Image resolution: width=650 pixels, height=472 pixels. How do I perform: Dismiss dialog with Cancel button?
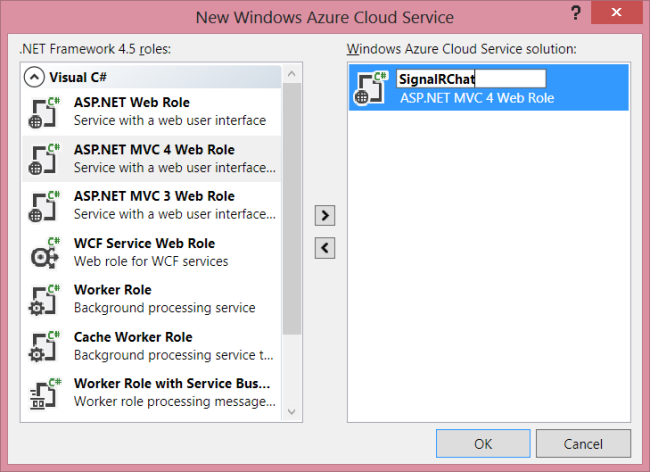tap(583, 444)
